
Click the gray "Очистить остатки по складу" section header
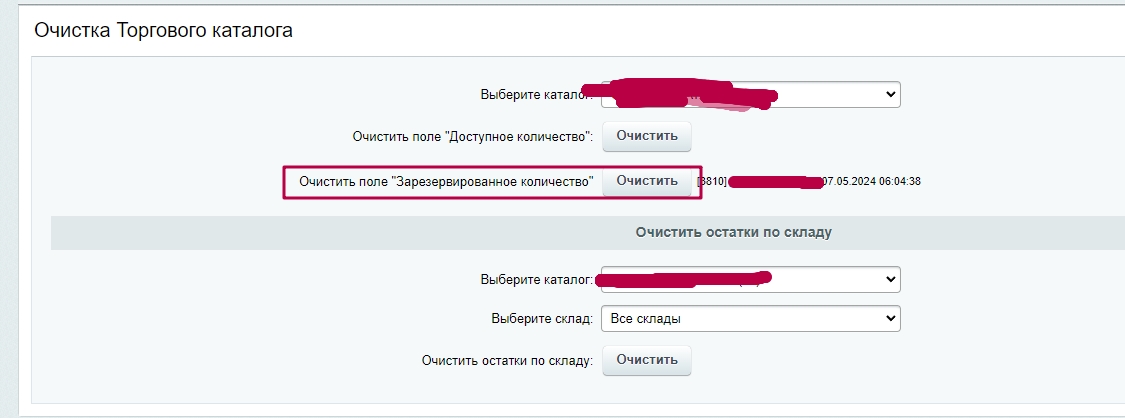(x=734, y=232)
